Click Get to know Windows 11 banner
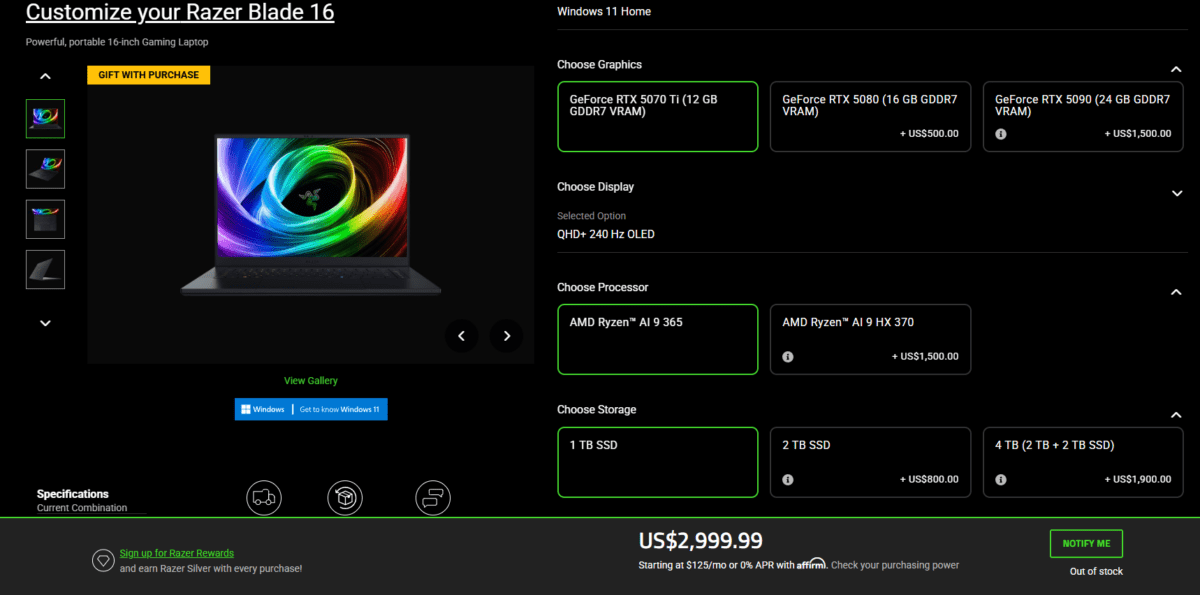Viewport: 1200px width, 595px height. 311,409
